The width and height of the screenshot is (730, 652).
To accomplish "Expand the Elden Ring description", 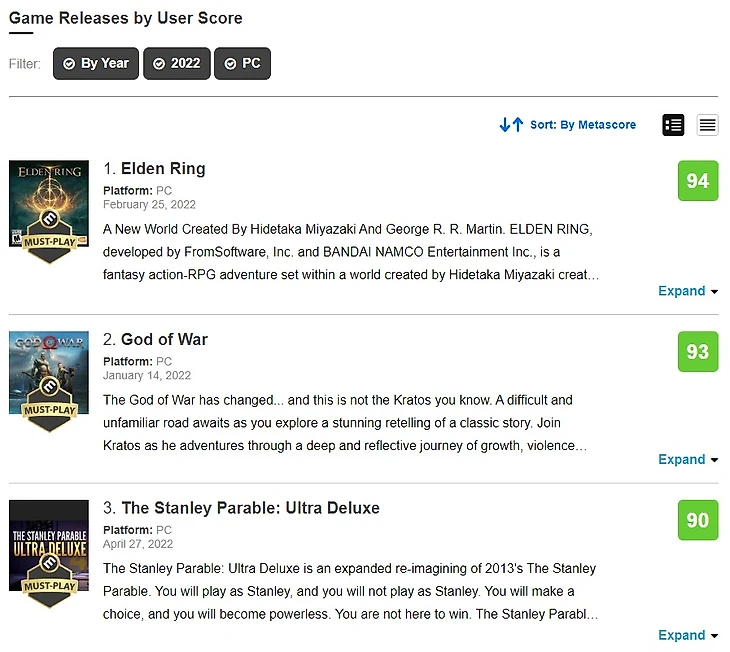I will coord(688,291).
